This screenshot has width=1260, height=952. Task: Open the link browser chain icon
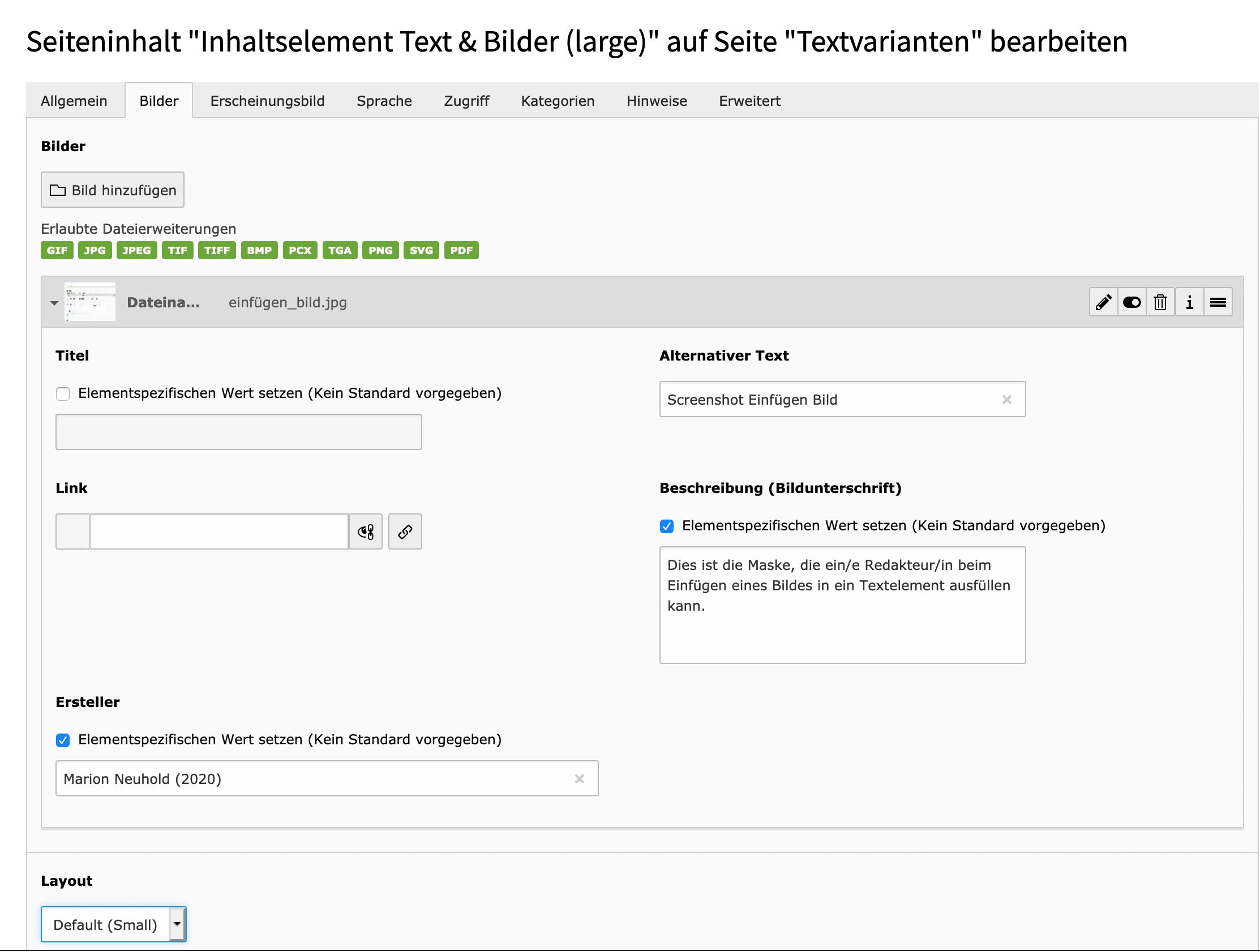tap(405, 531)
